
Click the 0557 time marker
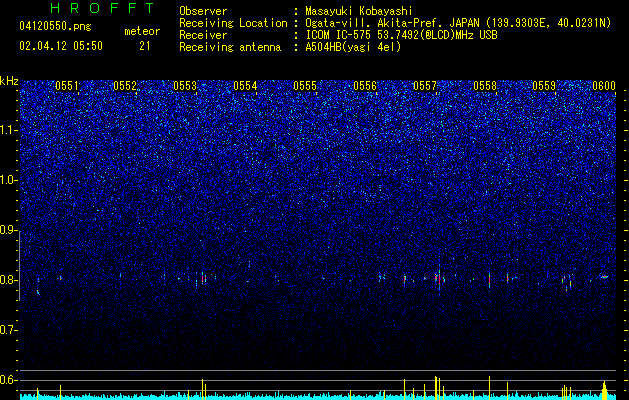pos(425,86)
